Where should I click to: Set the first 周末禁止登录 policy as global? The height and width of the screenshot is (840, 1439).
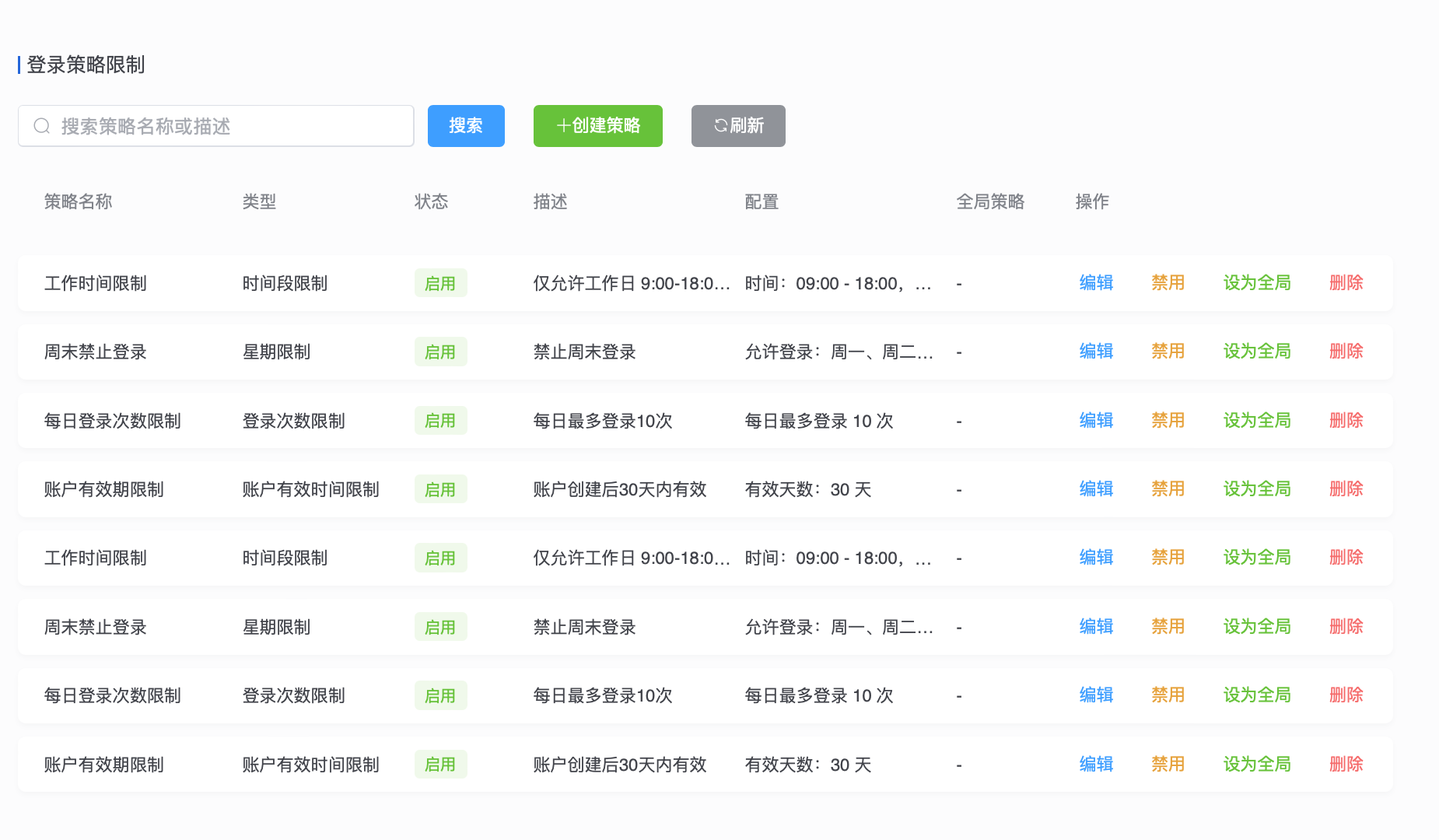tap(1256, 352)
